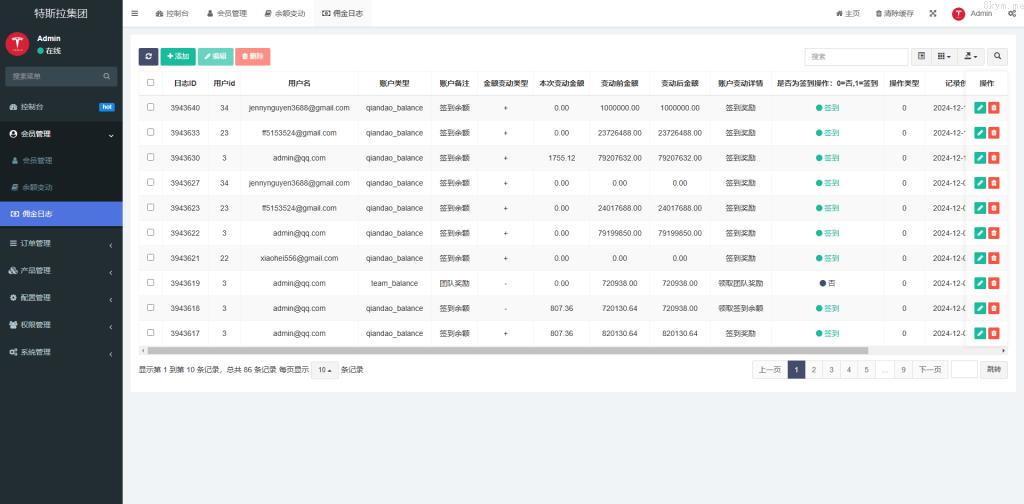Open the rows-per-page 10 dropdown
The width and height of the screenshot is (1024, 504).
coord(324,370)
